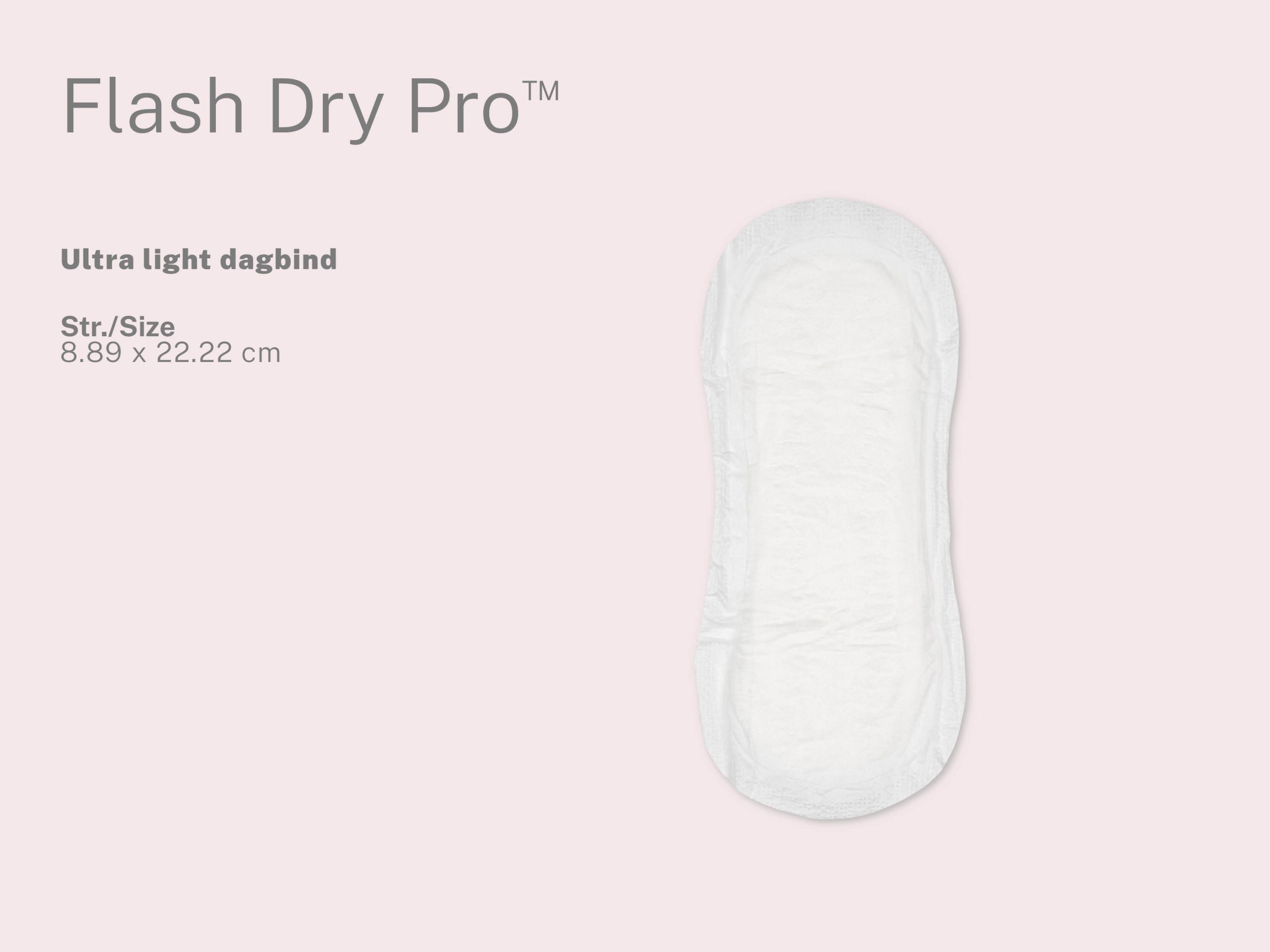This screenshot has width=1270, height=952.
Task: Click the "8.89" width value
Action: (91, 353)
